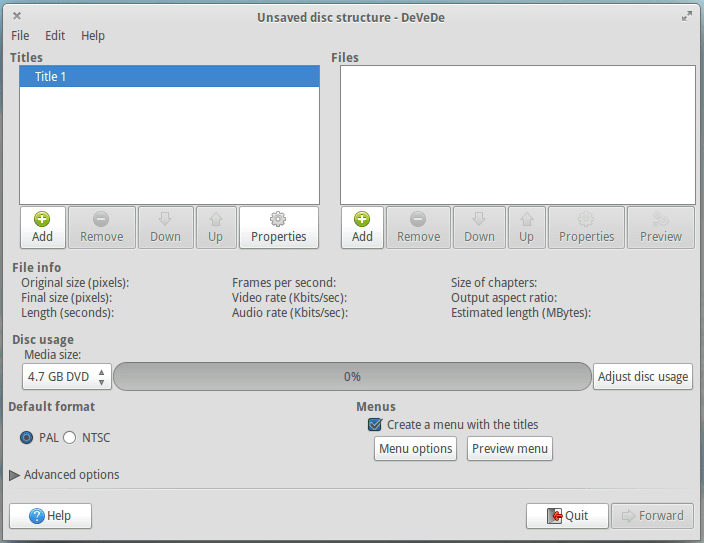Viewport: 704px width, 543px height.
Task: Open the Media size 4.7 GB DVD dropdown
Action: coord(67,376)
